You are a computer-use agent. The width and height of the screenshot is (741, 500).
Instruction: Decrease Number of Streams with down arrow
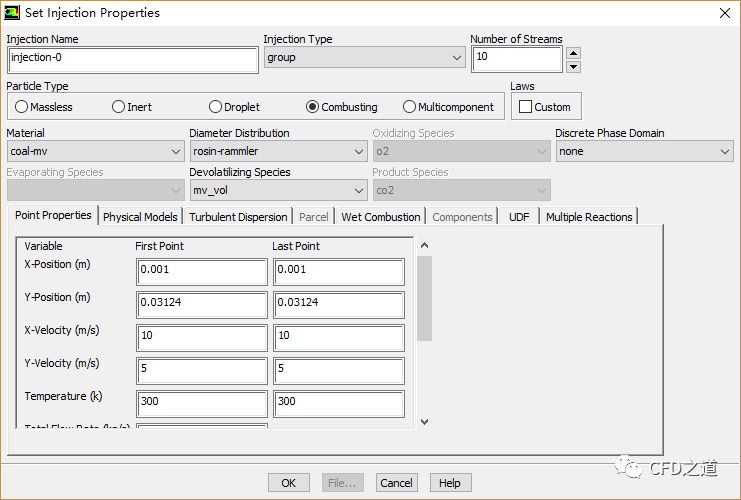point(573,67)
